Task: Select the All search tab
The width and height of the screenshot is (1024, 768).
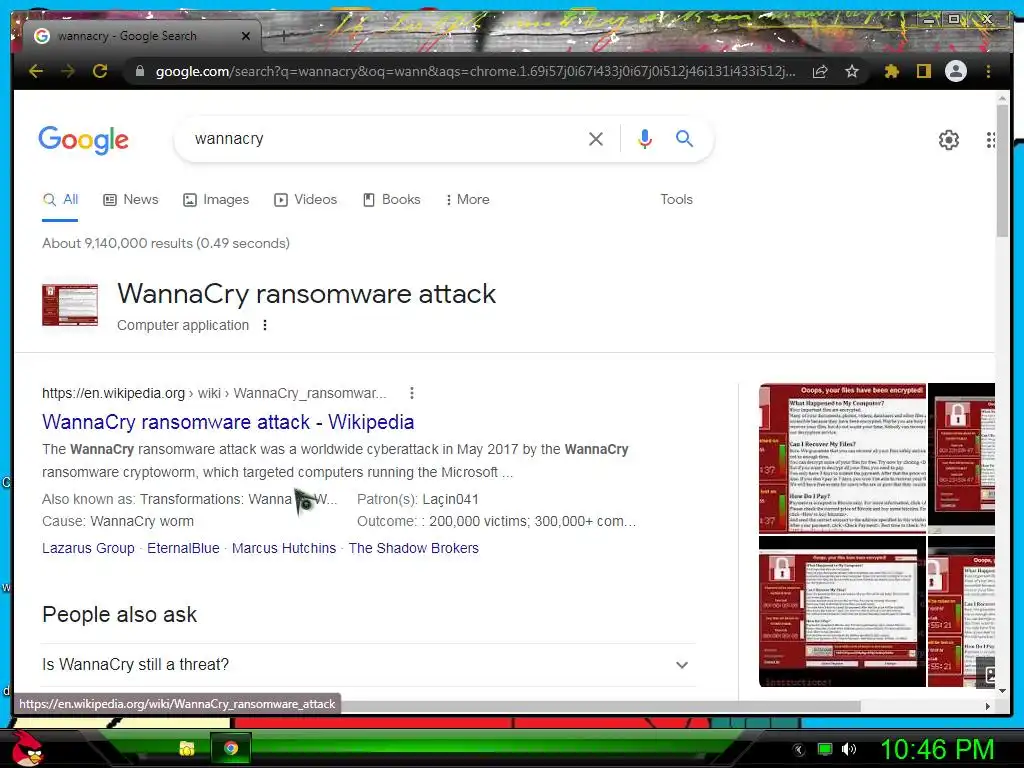Action: pos(60,200)
